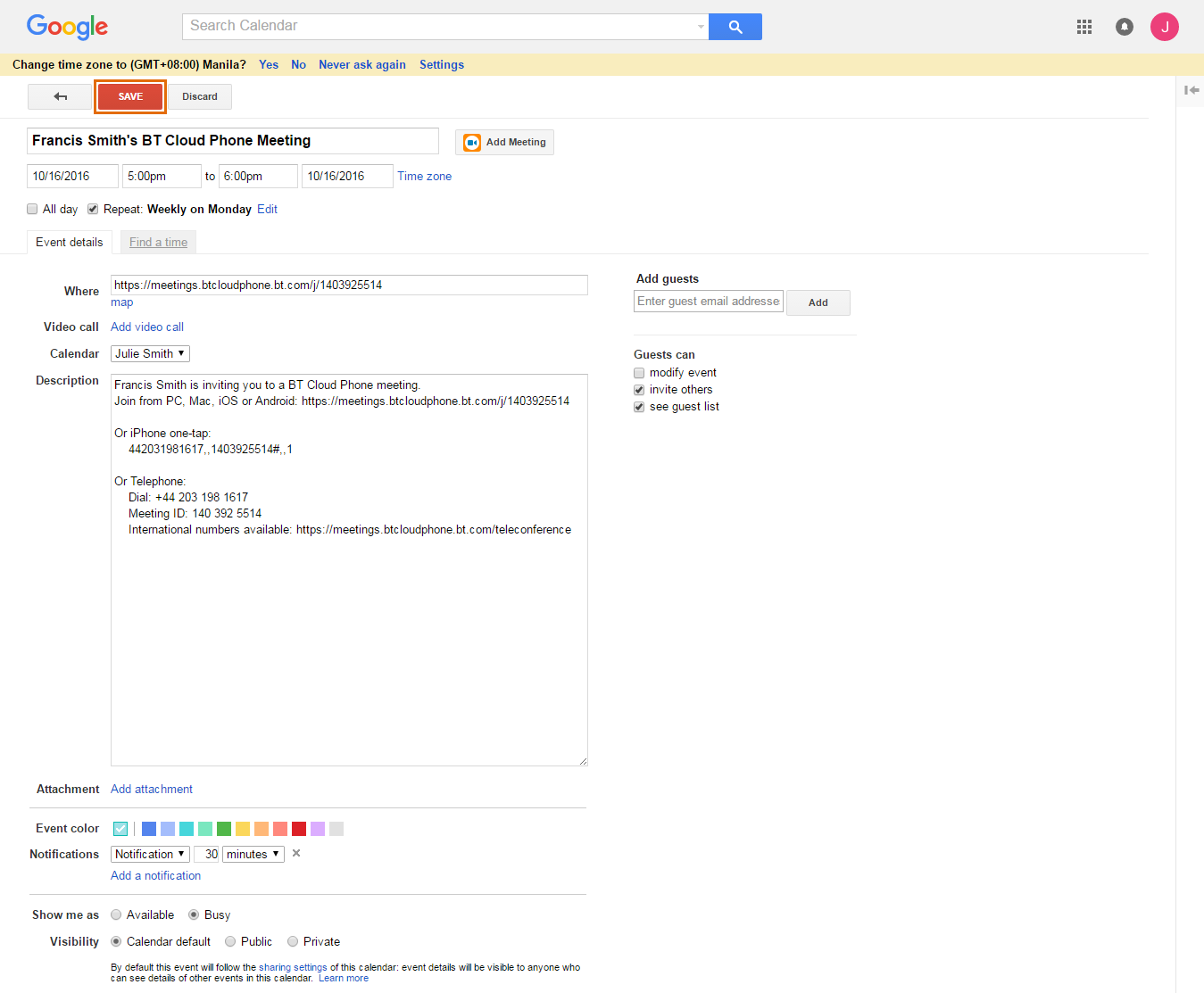Click inside the Description text area

pos(349,570)
